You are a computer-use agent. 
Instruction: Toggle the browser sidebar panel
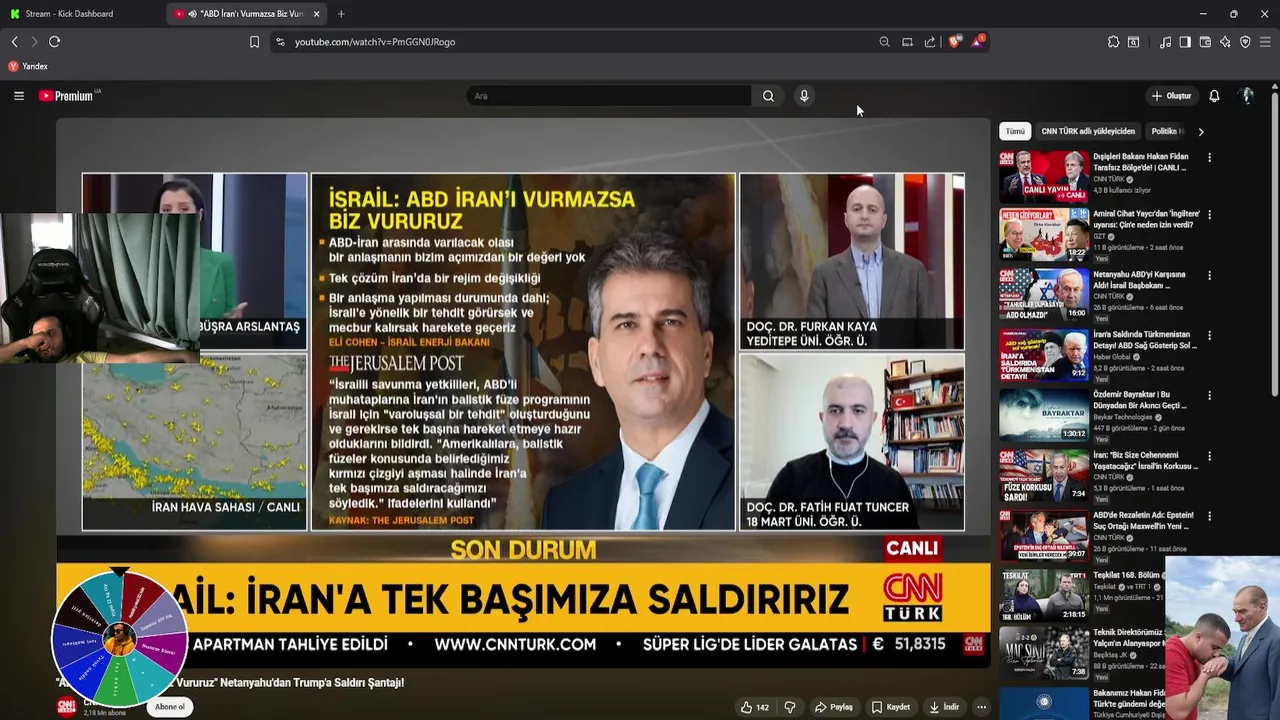[x=1185, y=42]
